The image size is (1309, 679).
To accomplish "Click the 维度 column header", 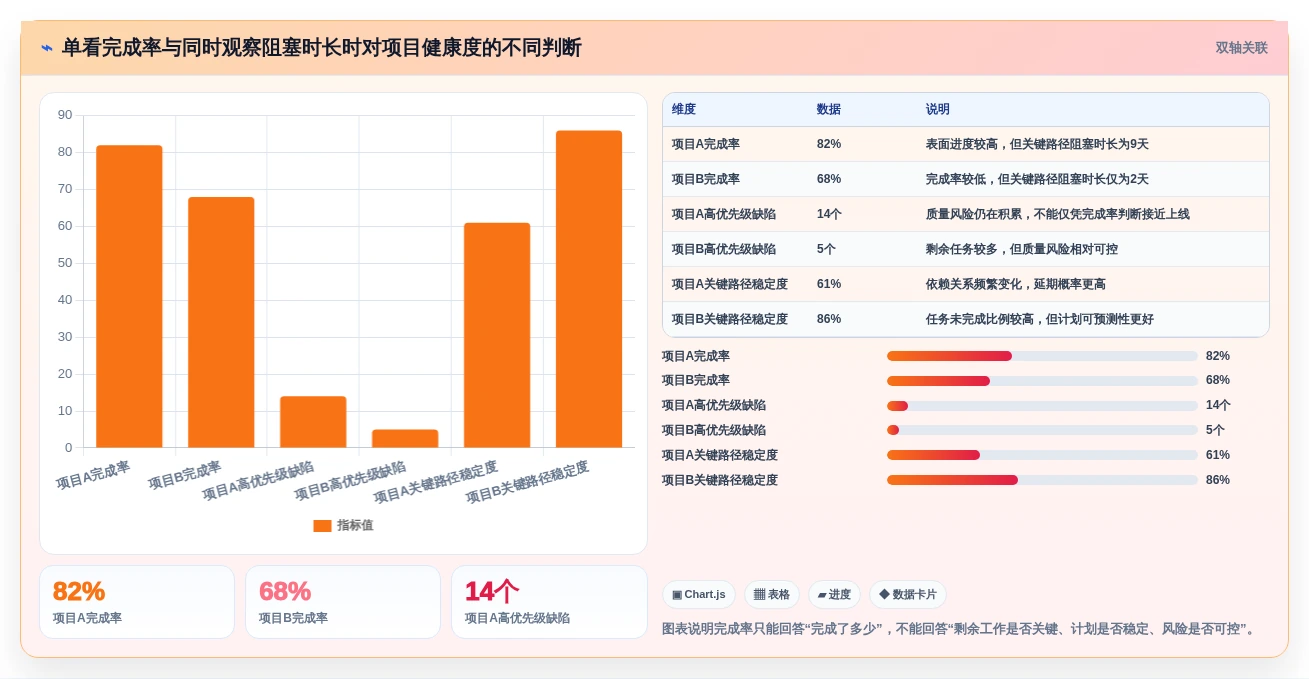I will click(x=684, y=110).
